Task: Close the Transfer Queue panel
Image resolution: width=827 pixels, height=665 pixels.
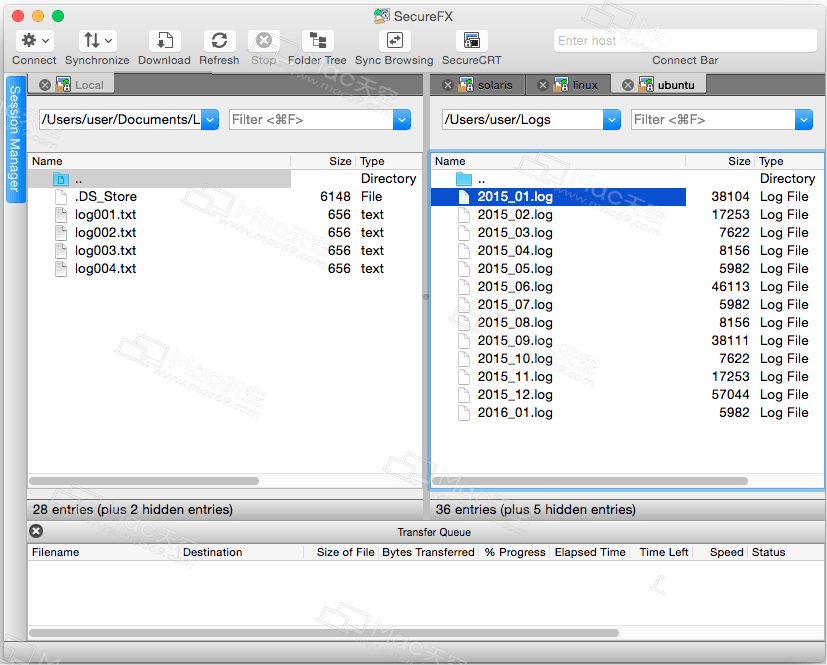Action: (36, 531)
